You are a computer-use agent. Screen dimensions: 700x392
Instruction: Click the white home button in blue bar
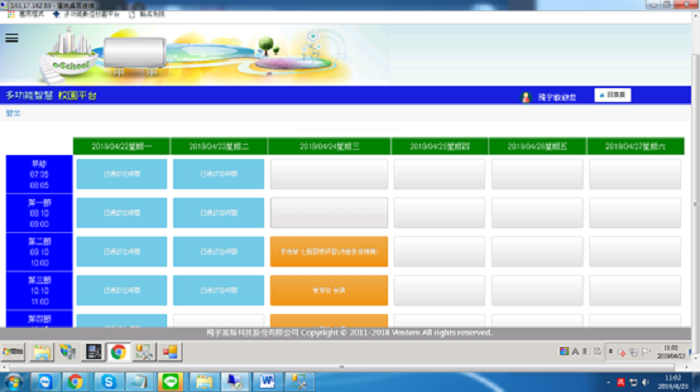(612, 95)
